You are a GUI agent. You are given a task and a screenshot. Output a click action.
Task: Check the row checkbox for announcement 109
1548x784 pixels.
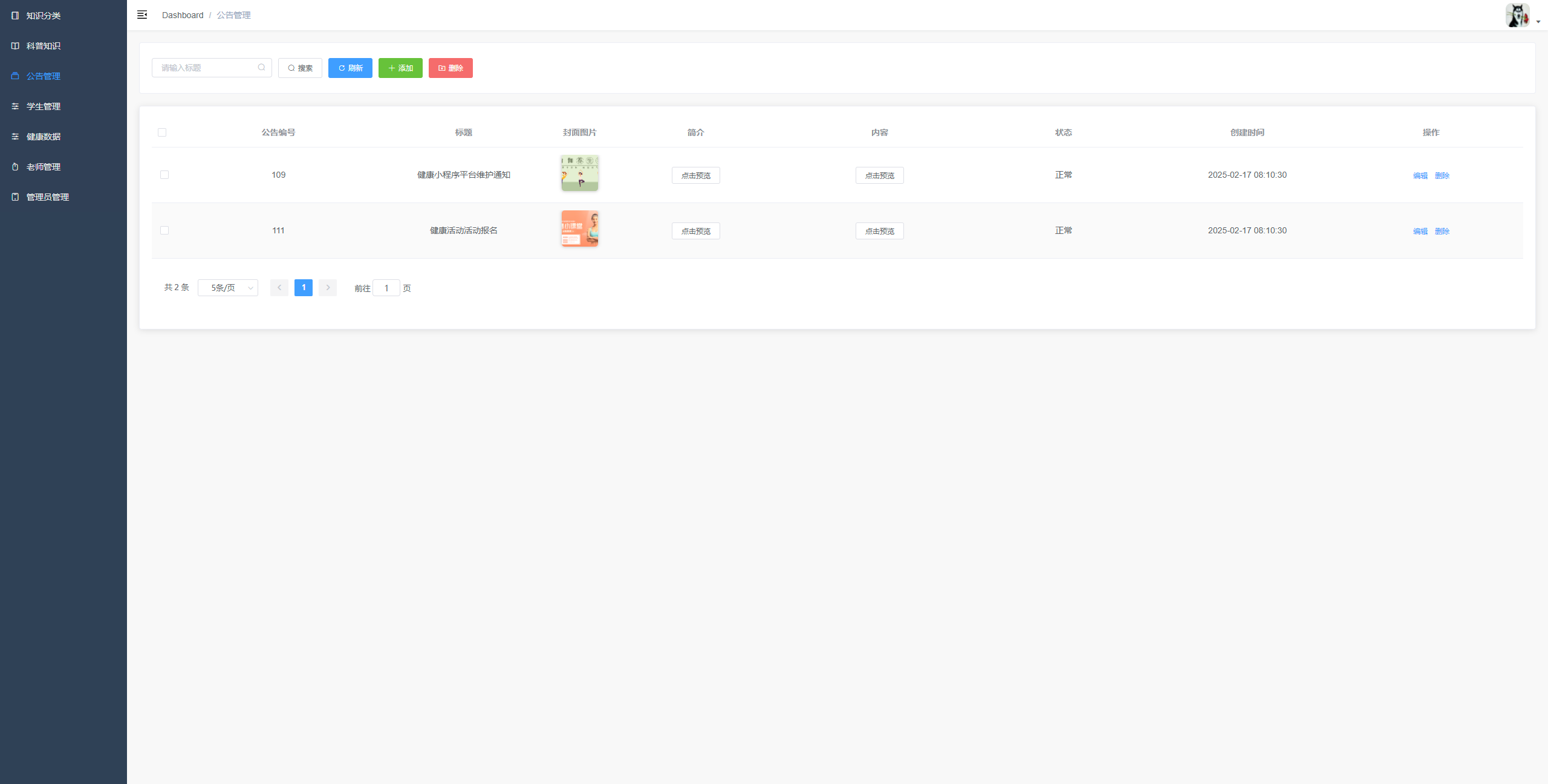164,175
